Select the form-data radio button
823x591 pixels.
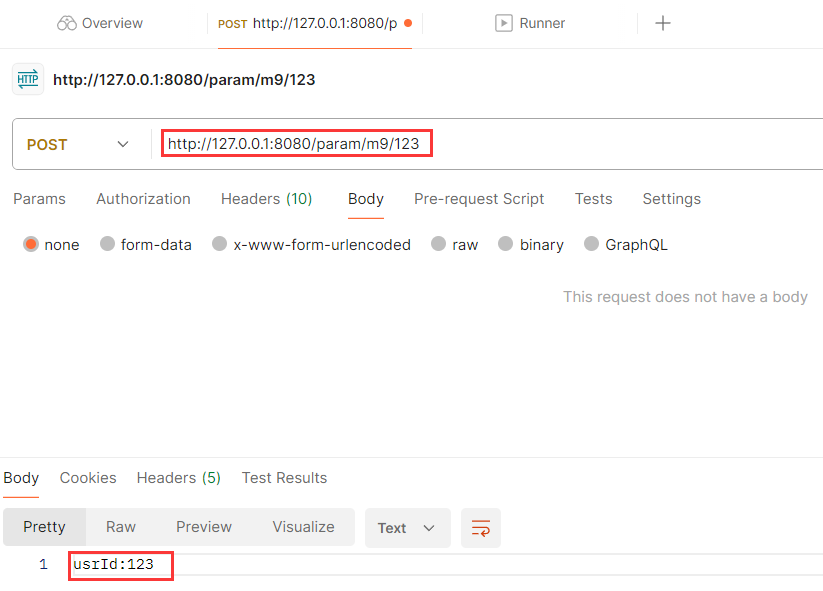[x=108, y=244]
